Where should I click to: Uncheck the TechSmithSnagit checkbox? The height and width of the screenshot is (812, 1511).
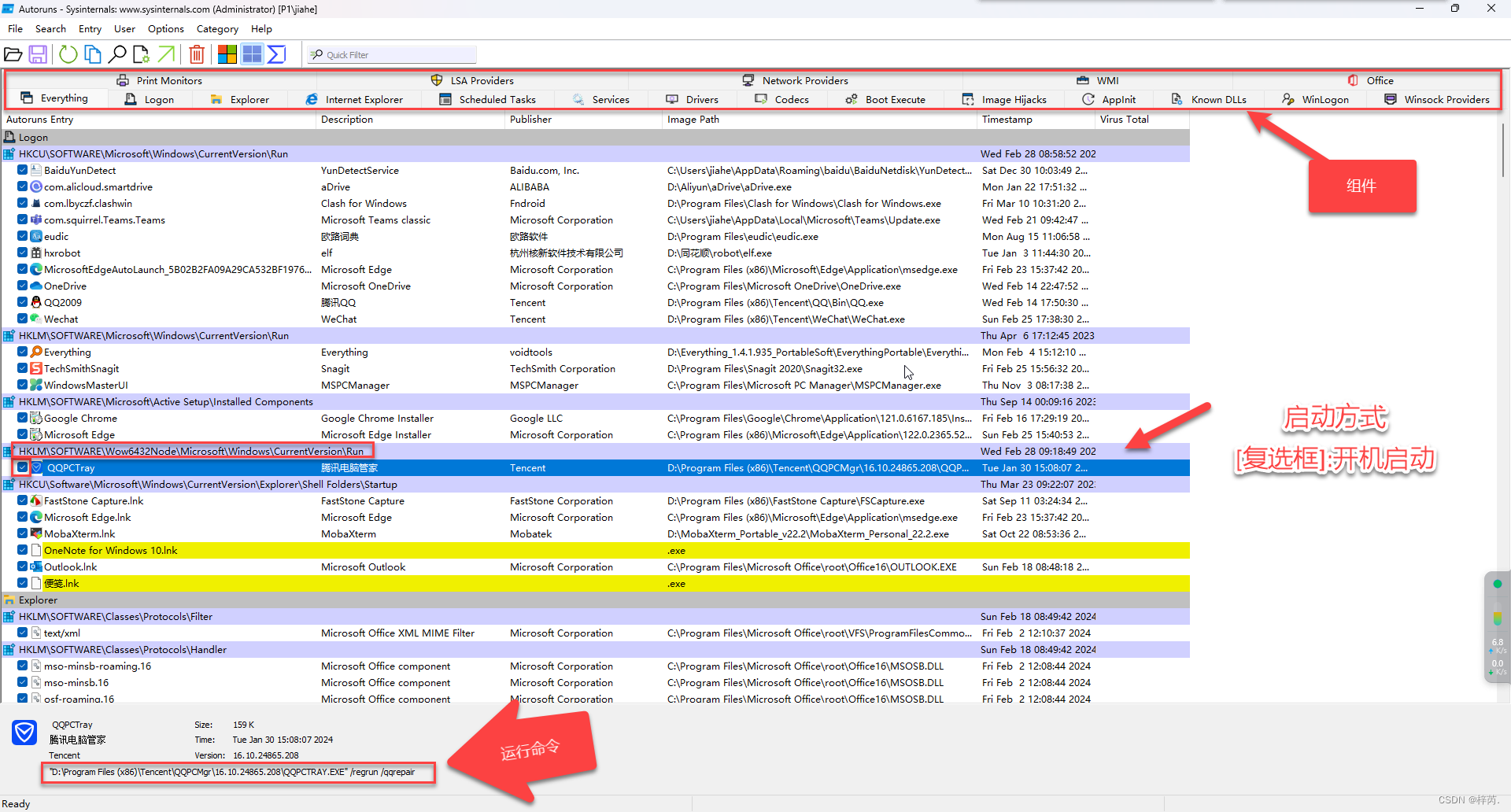pos(23,368)
